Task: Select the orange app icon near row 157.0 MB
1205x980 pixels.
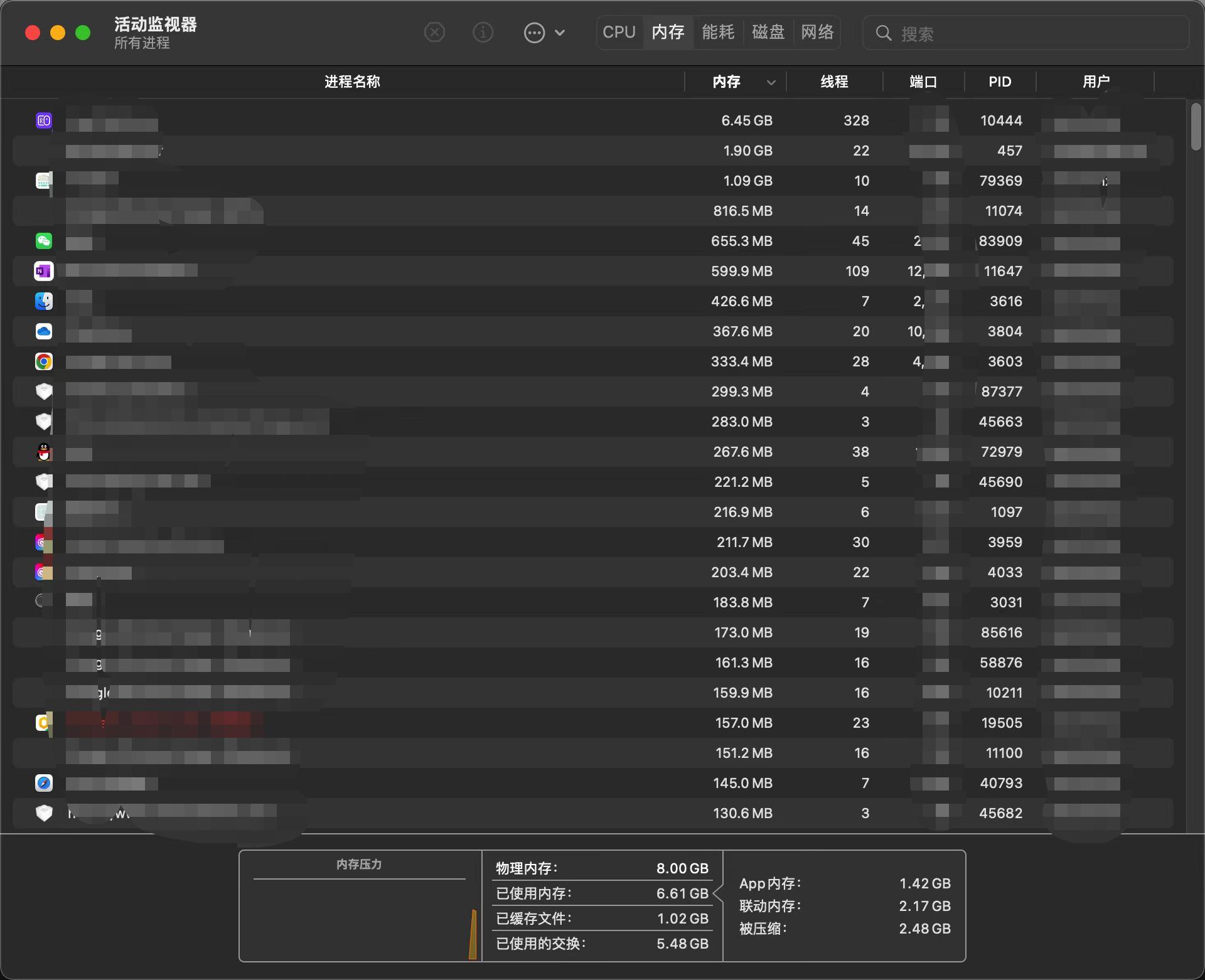Action: pos(43,723)
